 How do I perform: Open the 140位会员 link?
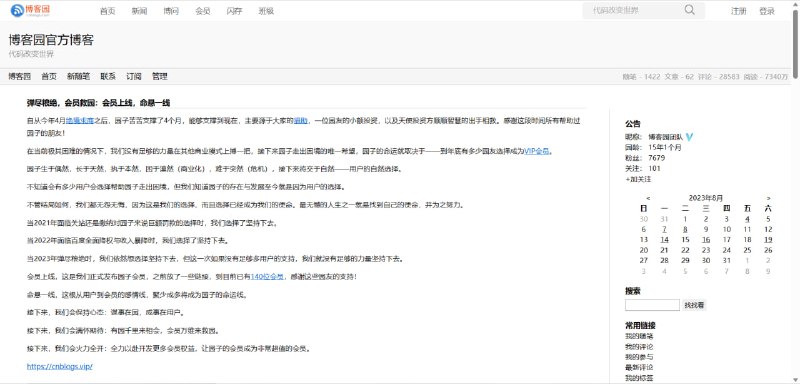click(267, 277)
